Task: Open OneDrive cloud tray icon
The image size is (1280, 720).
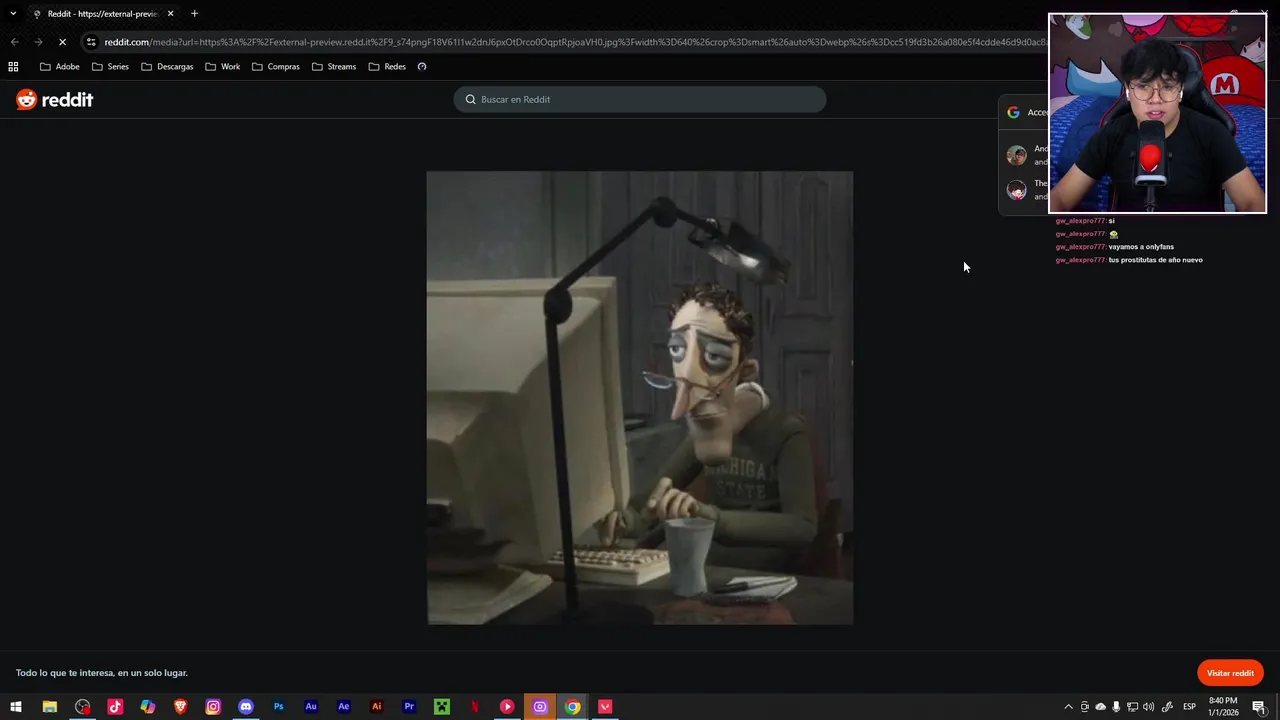Action: 1101,707
